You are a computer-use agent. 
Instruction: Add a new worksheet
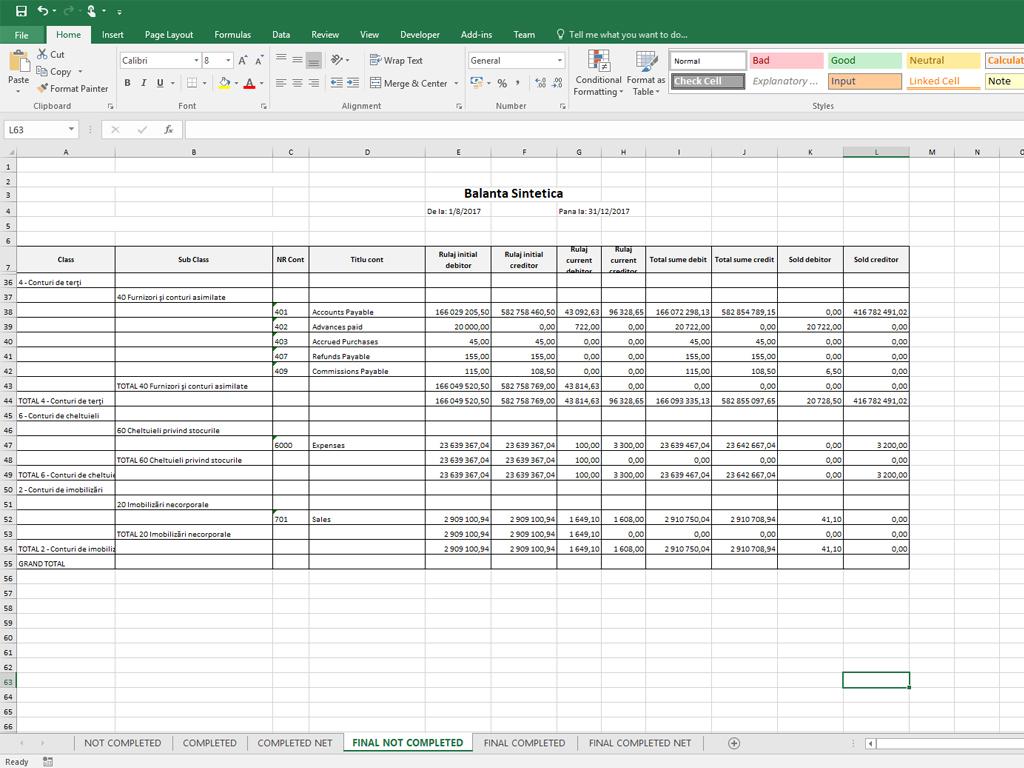[x=734, y=743]
